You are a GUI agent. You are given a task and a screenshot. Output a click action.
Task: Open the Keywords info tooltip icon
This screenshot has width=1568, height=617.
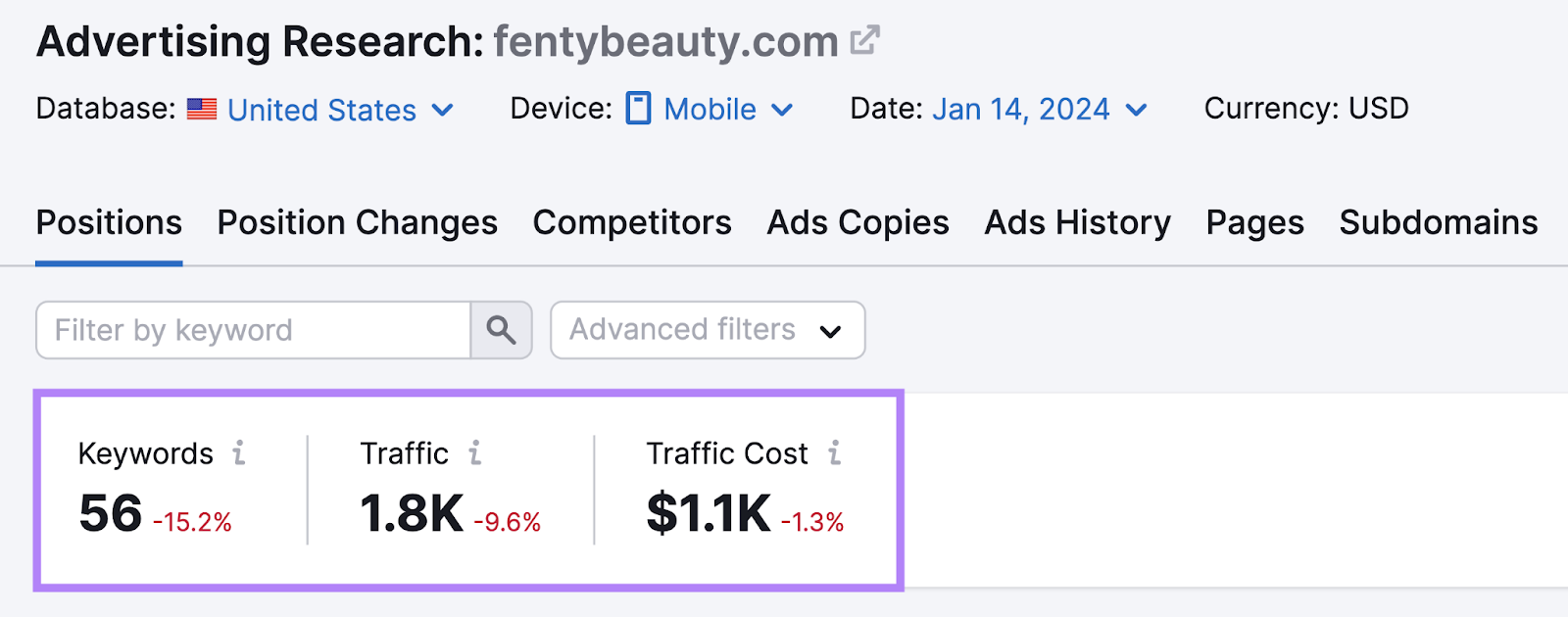tap(238, 452)
